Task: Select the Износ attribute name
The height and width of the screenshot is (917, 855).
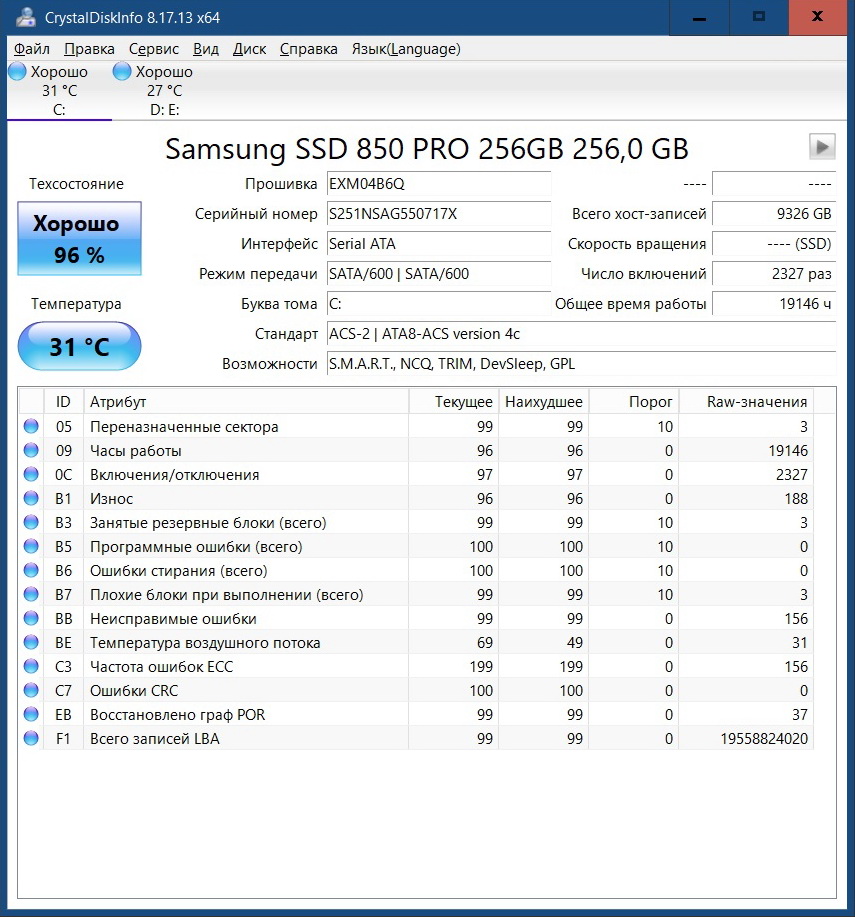Action: [x=111, y=499]
